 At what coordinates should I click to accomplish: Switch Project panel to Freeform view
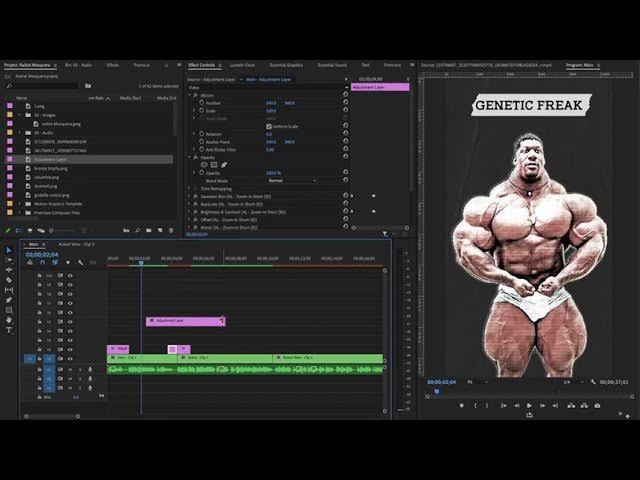coord(41,231)
